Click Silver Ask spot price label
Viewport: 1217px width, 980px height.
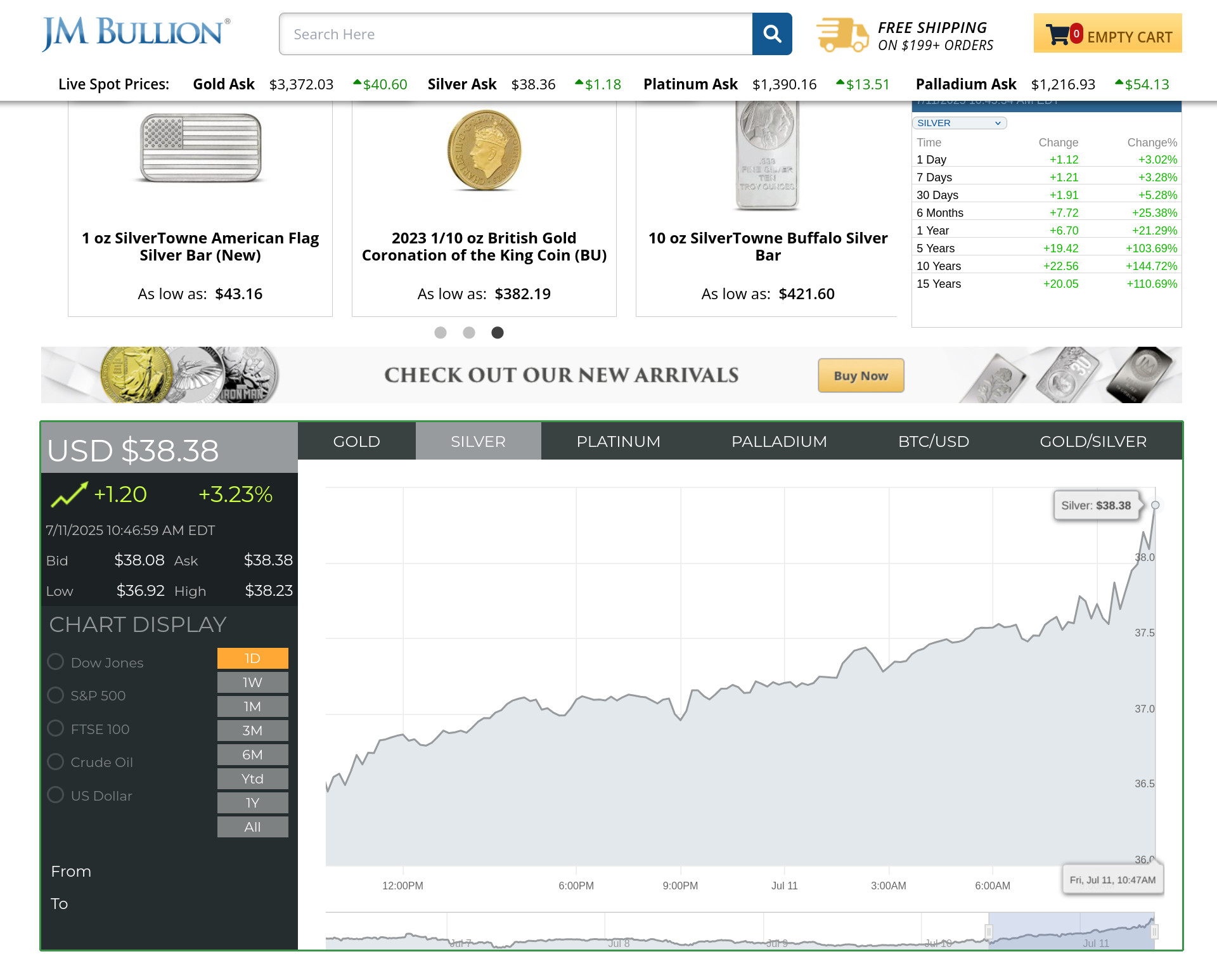tap(462, 84)
